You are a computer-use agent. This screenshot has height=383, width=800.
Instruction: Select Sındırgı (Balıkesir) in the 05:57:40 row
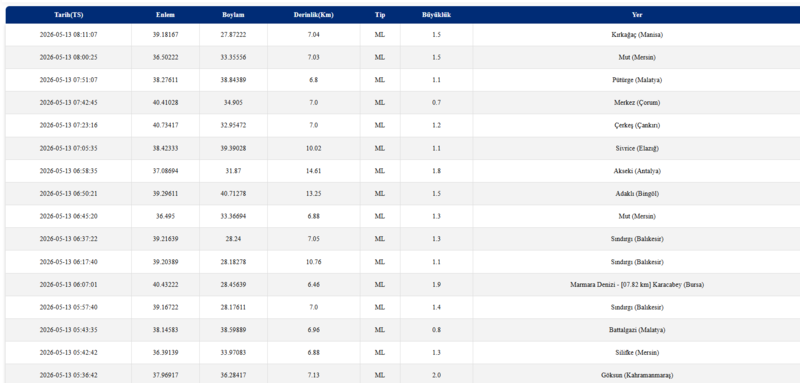coord(637,308)
